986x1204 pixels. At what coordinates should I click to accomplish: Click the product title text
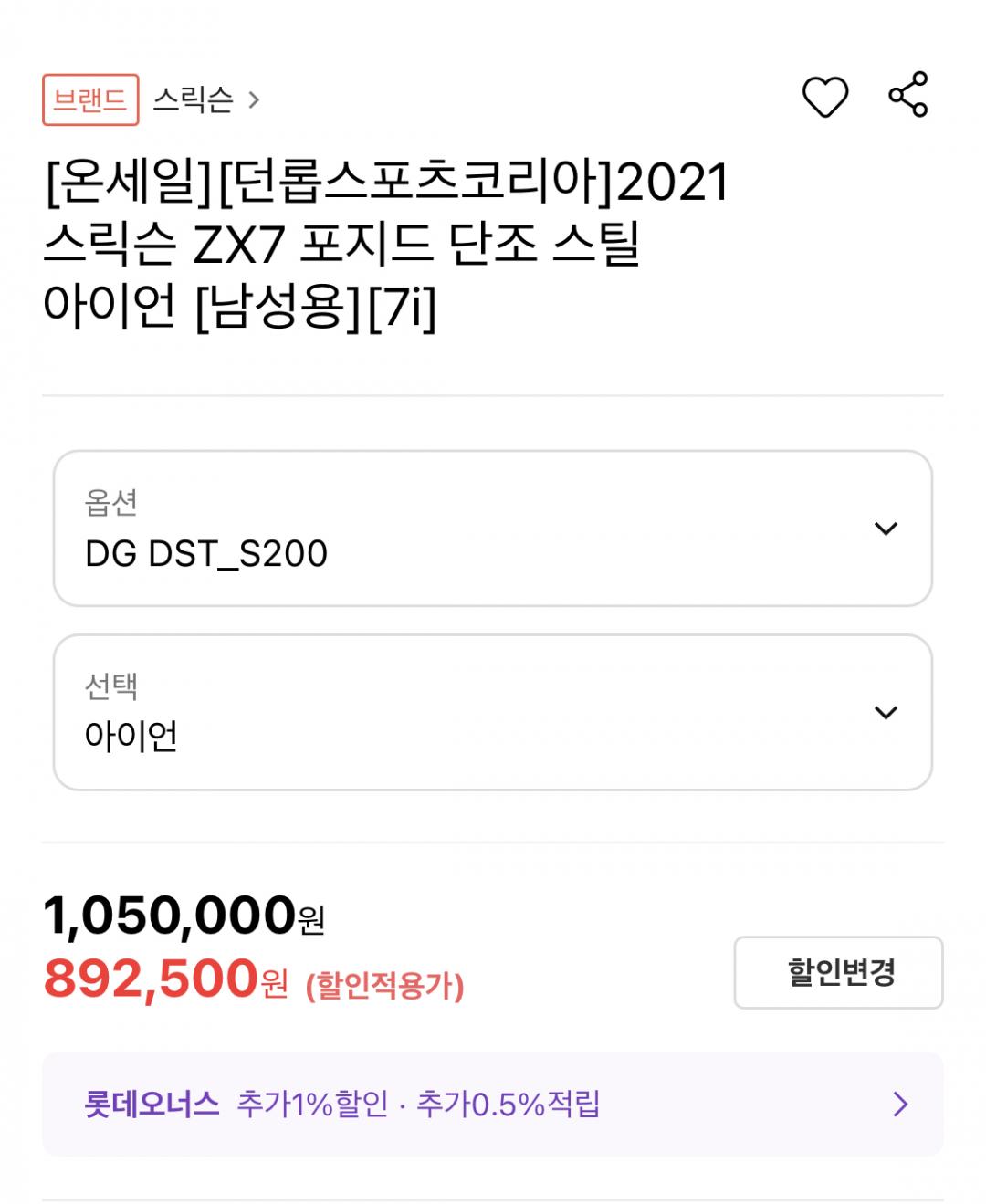(x=386, y=244)
